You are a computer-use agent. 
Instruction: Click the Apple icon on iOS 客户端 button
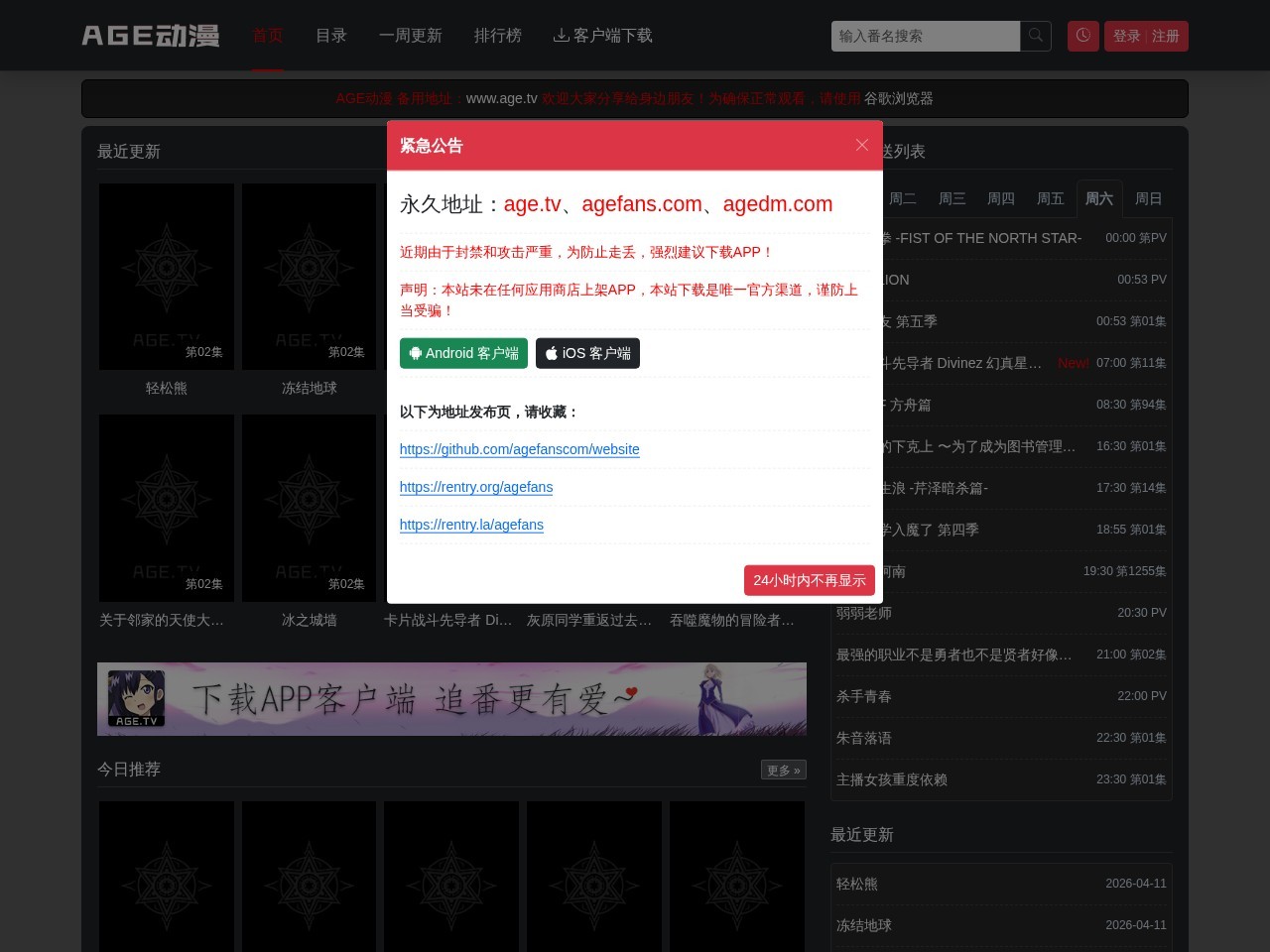pyautogui.click(x=552, y=353)
